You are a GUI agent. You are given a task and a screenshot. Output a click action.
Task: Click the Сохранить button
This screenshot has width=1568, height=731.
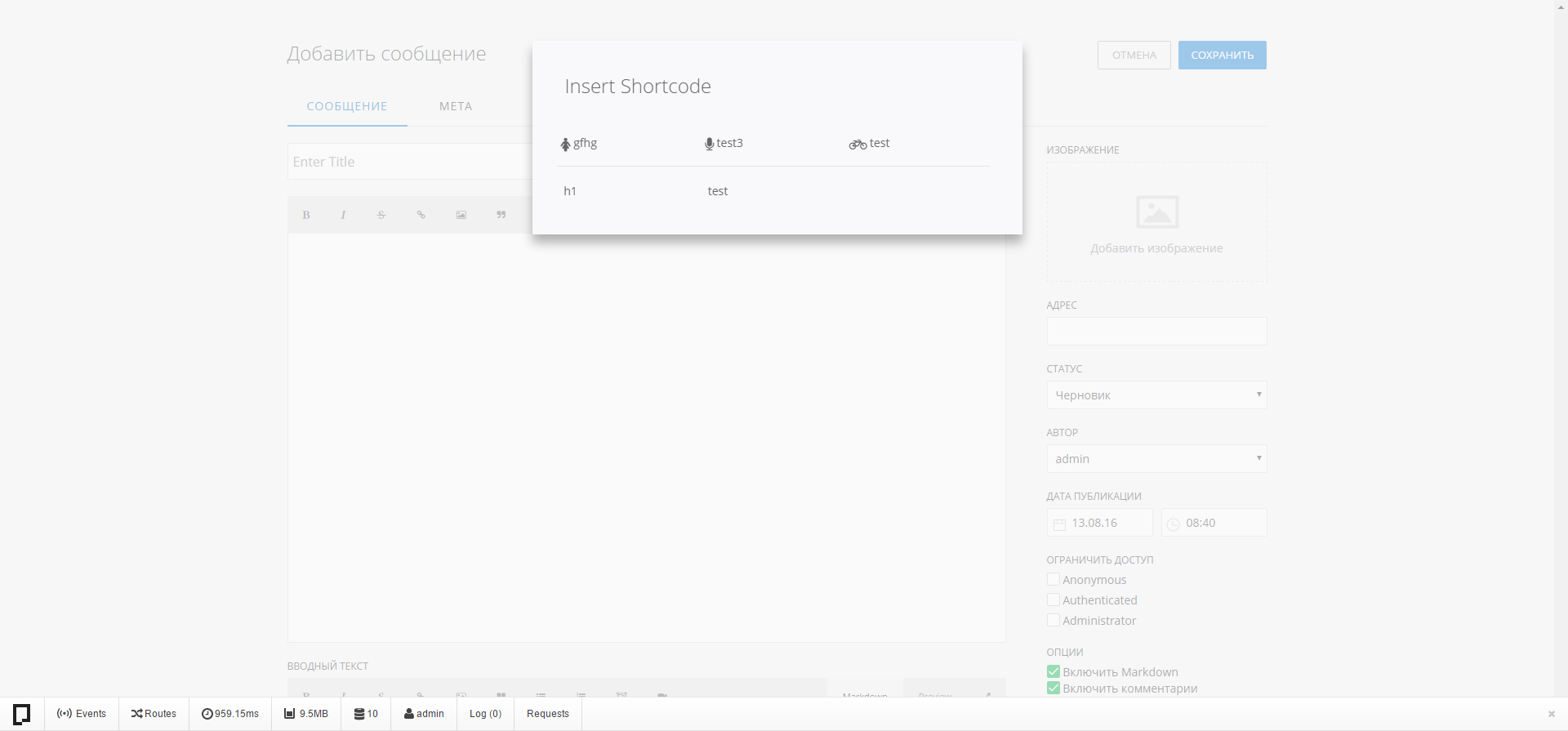point(1222,55)
